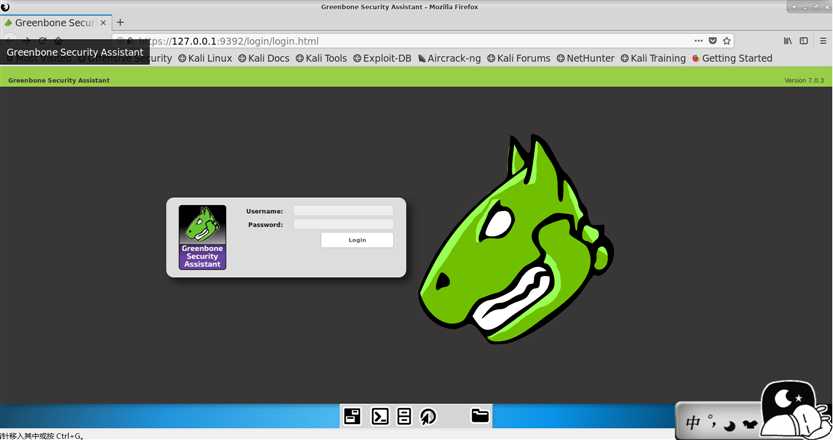The height and width of the screenshot is (440, 833).
Task: Click the Save to Pocket icon
Action: tap(713, 41)
